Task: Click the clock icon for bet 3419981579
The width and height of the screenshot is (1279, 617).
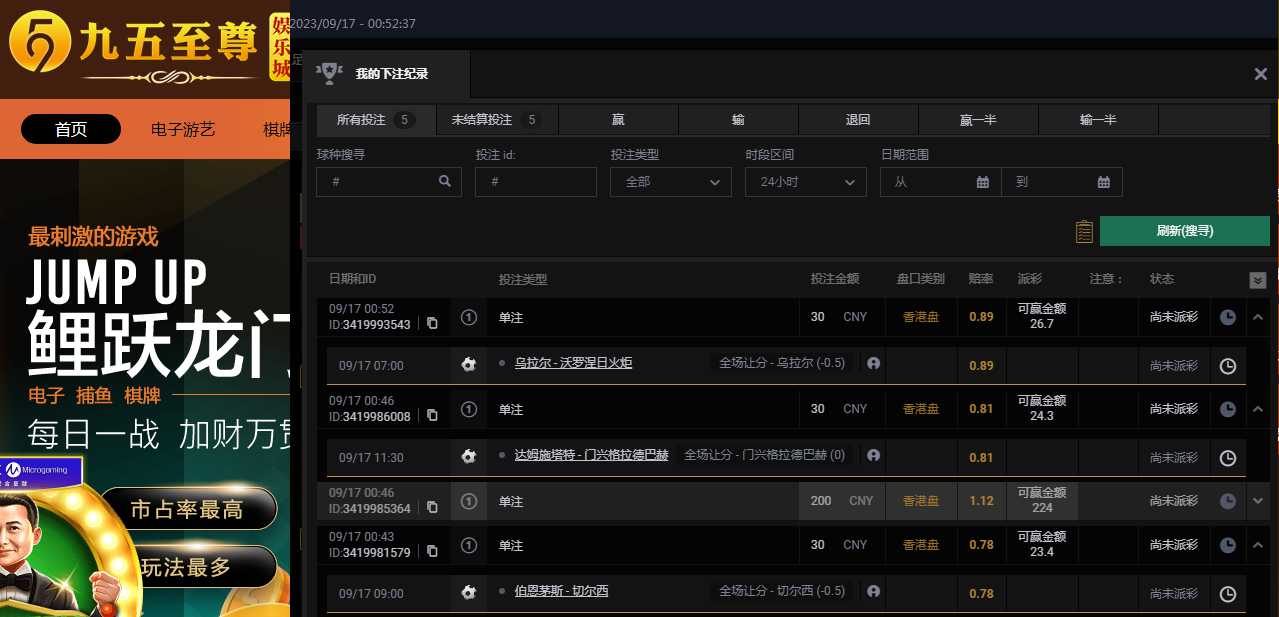Action: (1228, 545)
